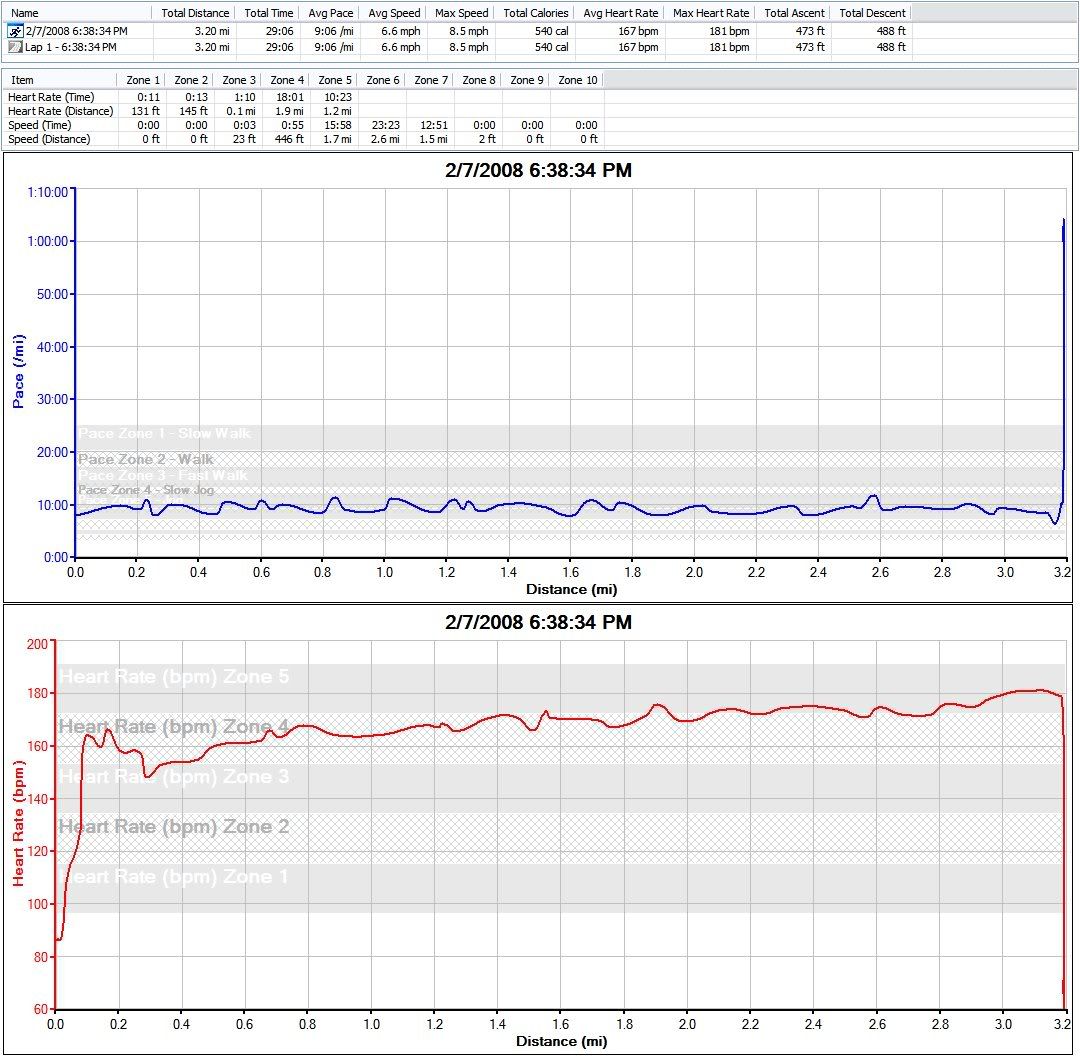Click the lap icon beside Lap 1
Viewport: 1080px width, 1064px height.
click(x=15, y=47)
